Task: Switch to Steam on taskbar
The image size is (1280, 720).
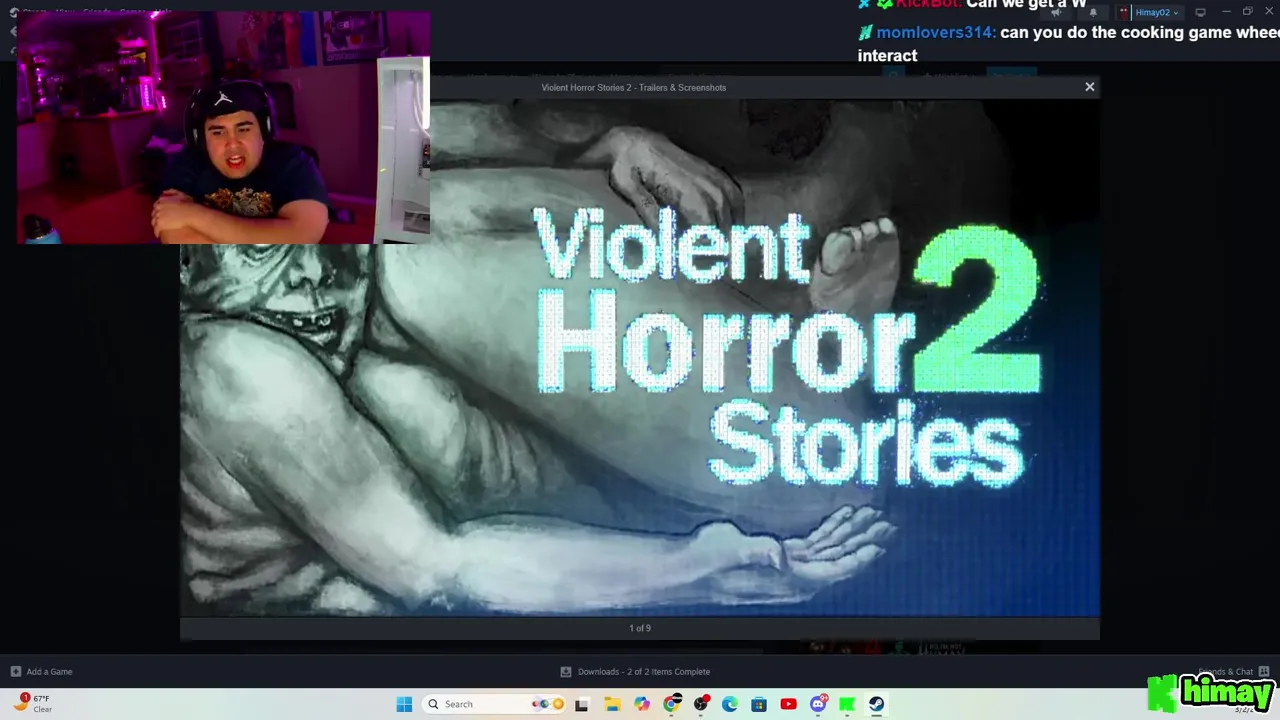Action: (876, 704)
